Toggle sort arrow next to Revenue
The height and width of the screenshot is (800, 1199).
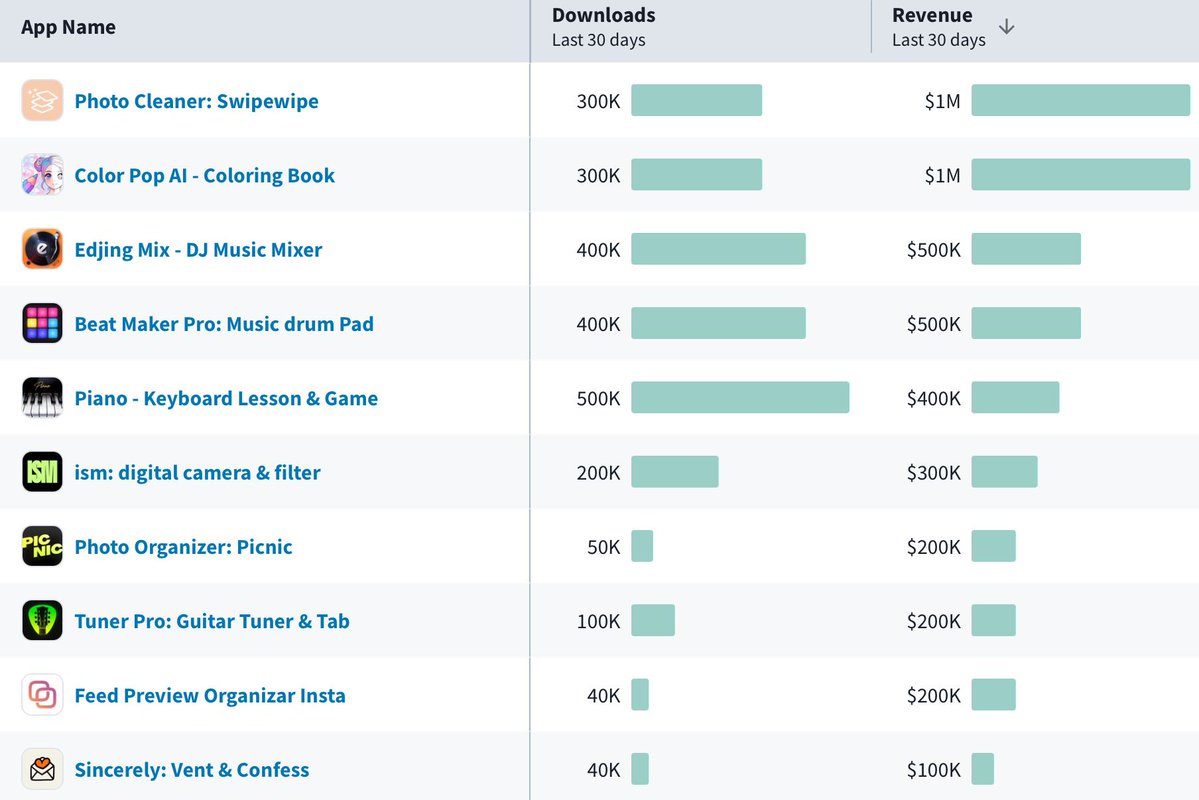tap(1006, 28)
